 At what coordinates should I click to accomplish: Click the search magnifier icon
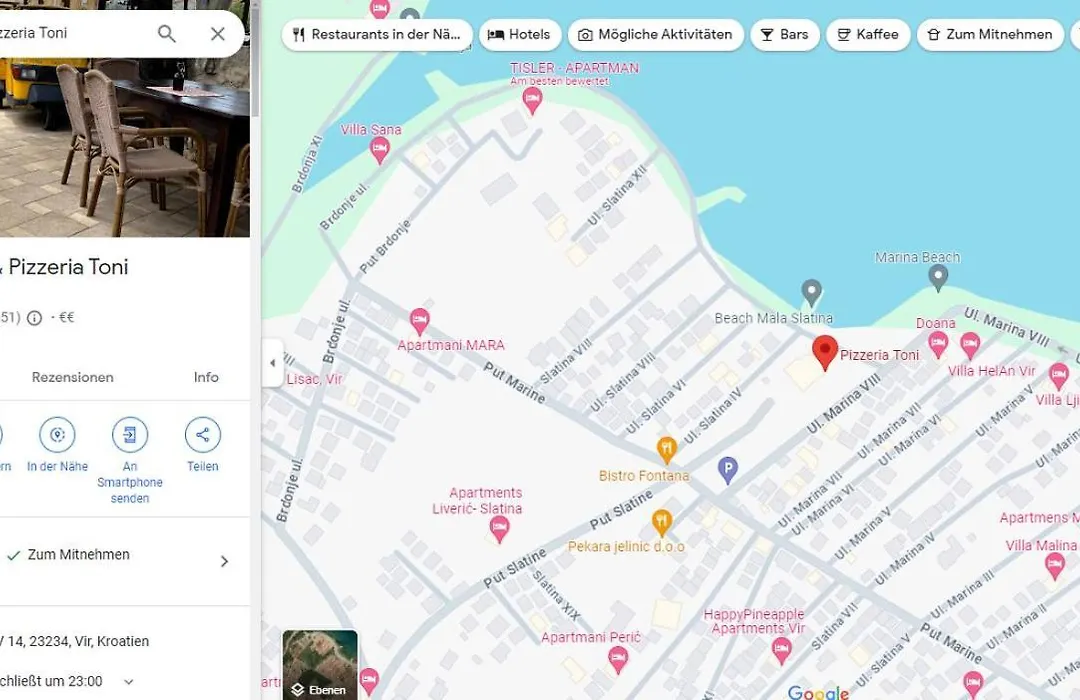167,33
